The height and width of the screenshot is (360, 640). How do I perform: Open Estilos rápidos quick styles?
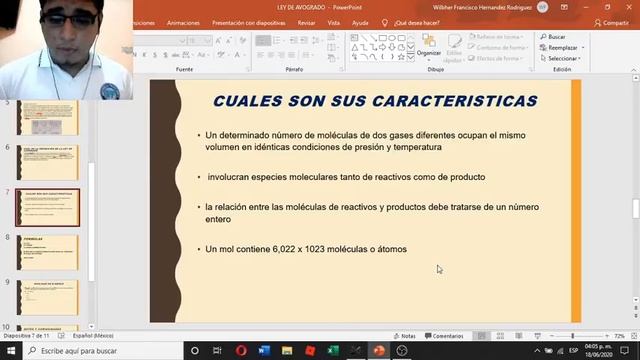(x=454, y=48)
